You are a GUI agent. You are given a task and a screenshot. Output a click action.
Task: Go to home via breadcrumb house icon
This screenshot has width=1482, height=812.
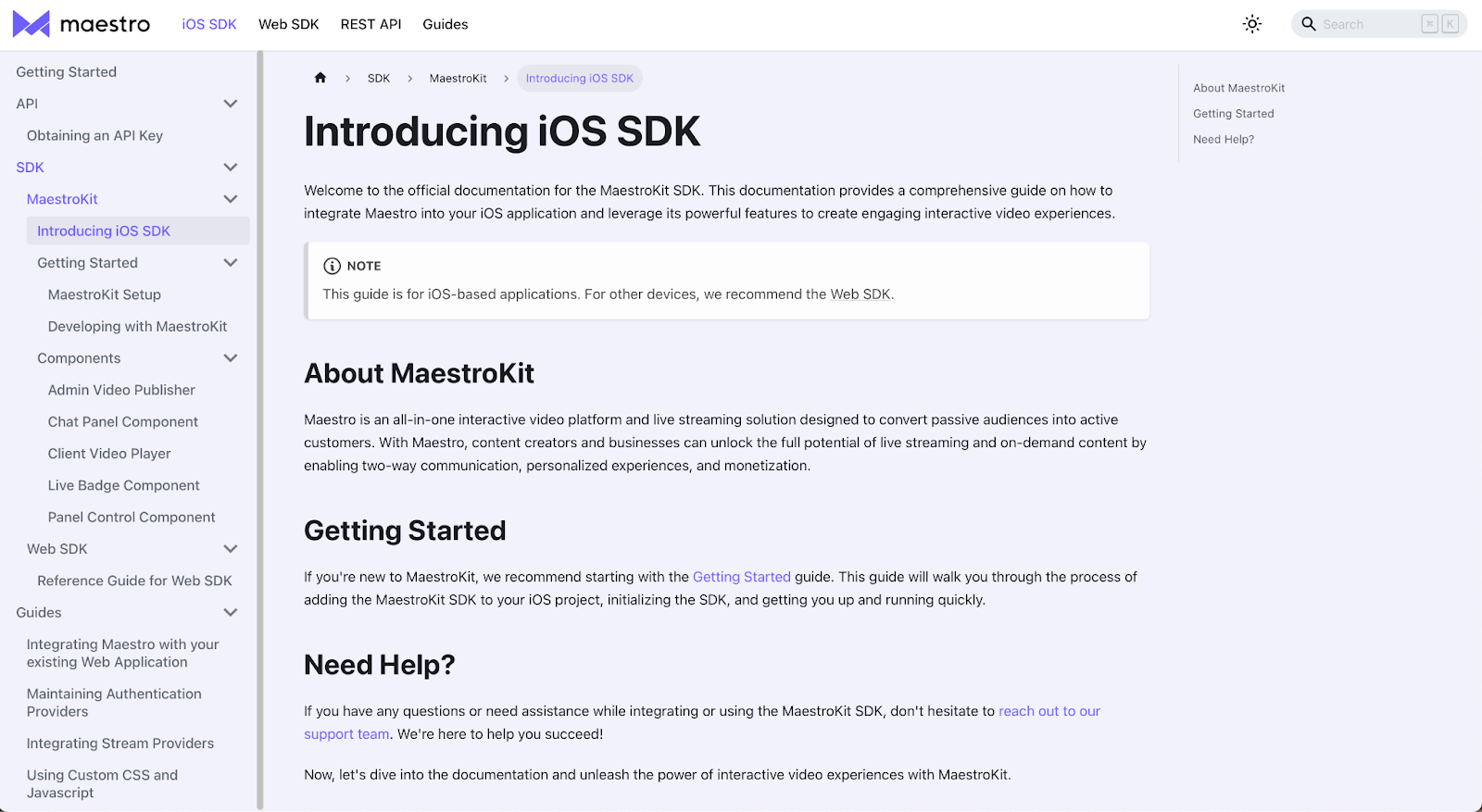tap(320, 78)
